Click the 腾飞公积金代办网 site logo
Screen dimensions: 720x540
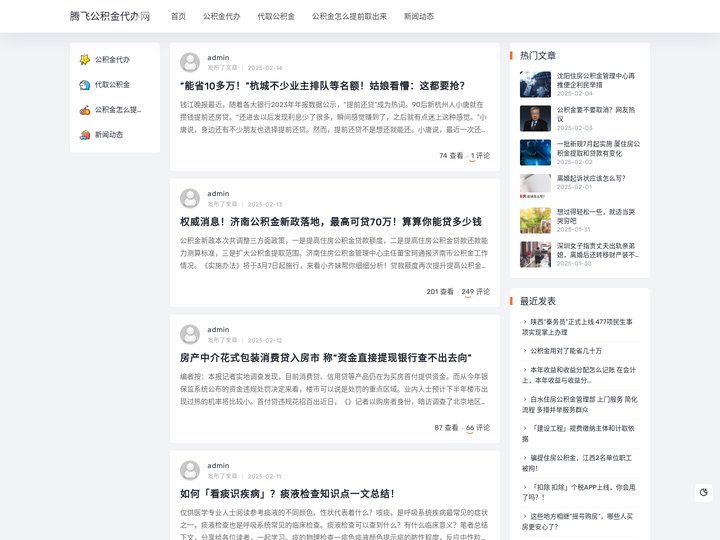(110, 16)
